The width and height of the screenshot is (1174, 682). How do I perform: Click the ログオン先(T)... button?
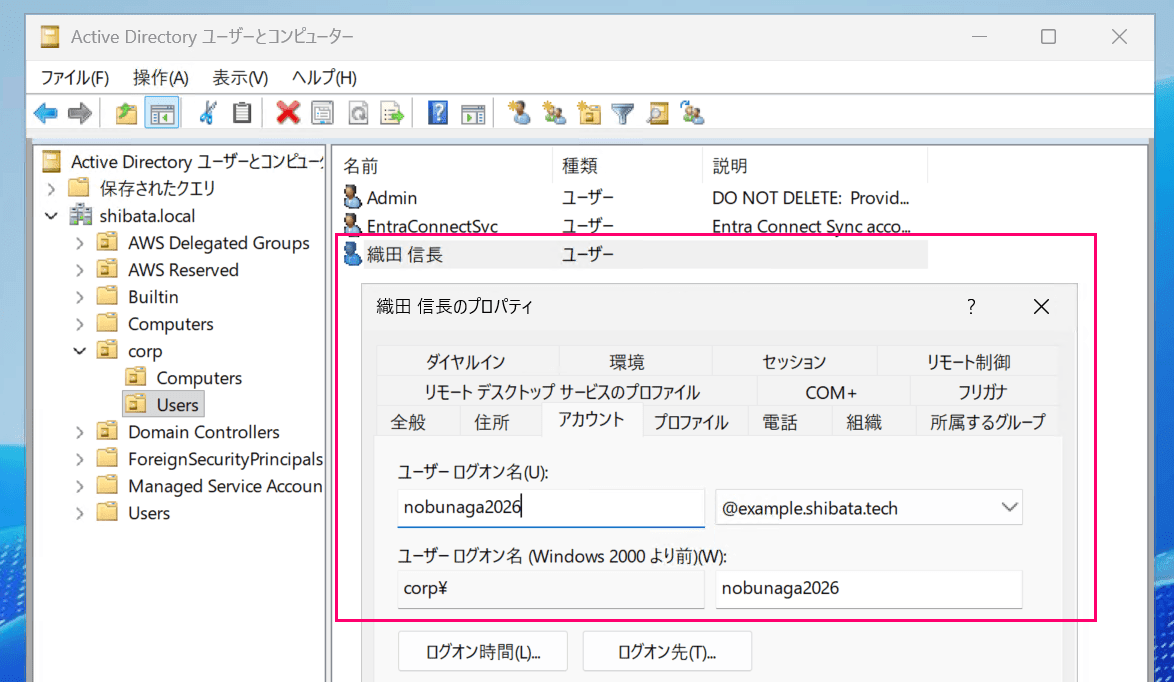pos(667,652)
